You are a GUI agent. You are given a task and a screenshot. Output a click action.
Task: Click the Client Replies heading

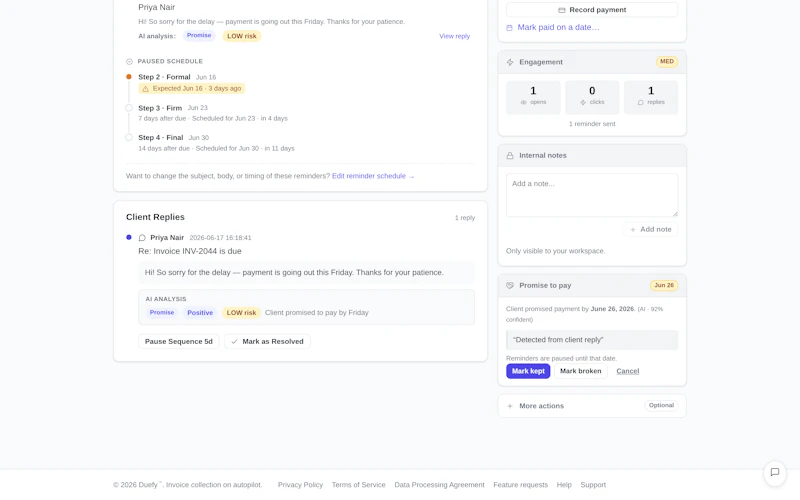[x=155, y=217]
